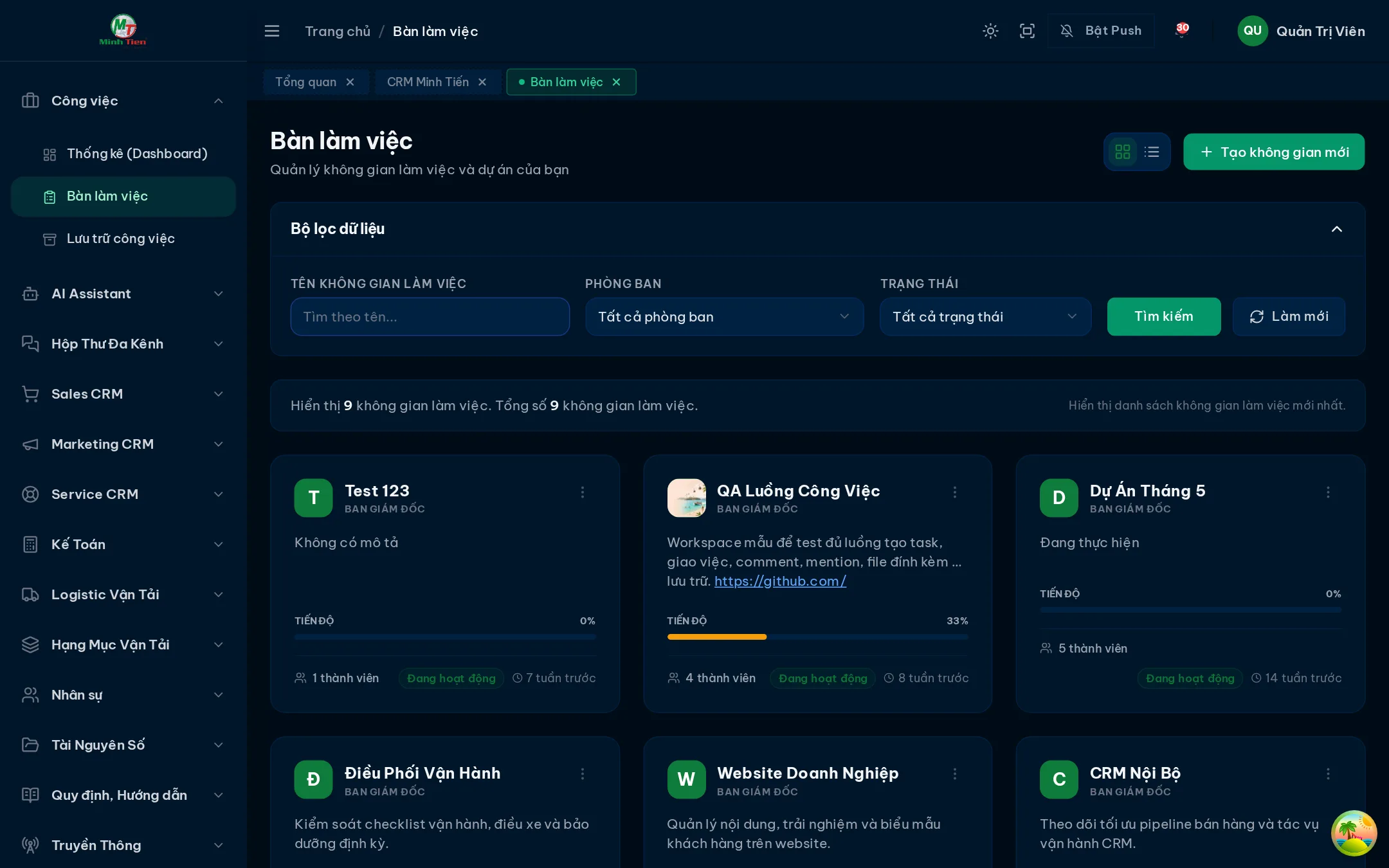Open the Tất cả phòng ban dropdown
Image resolution: width=1389 pixels, height=868 pixels.
[724, 316]
